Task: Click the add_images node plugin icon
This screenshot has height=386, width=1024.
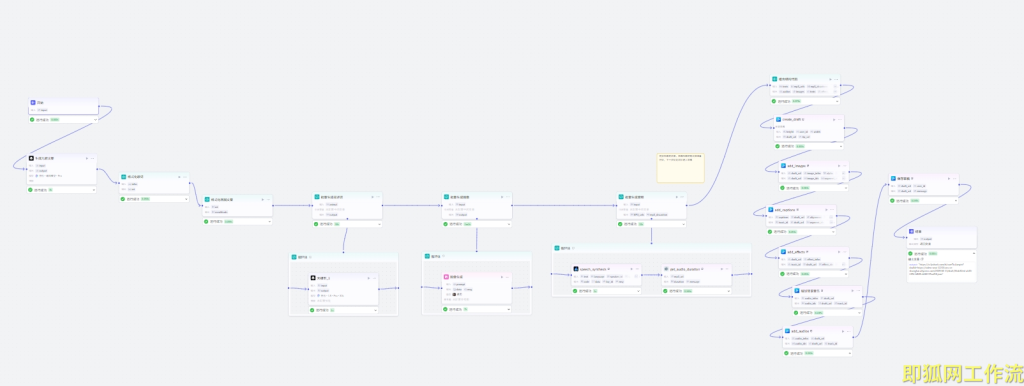Action: coord(784,165)
